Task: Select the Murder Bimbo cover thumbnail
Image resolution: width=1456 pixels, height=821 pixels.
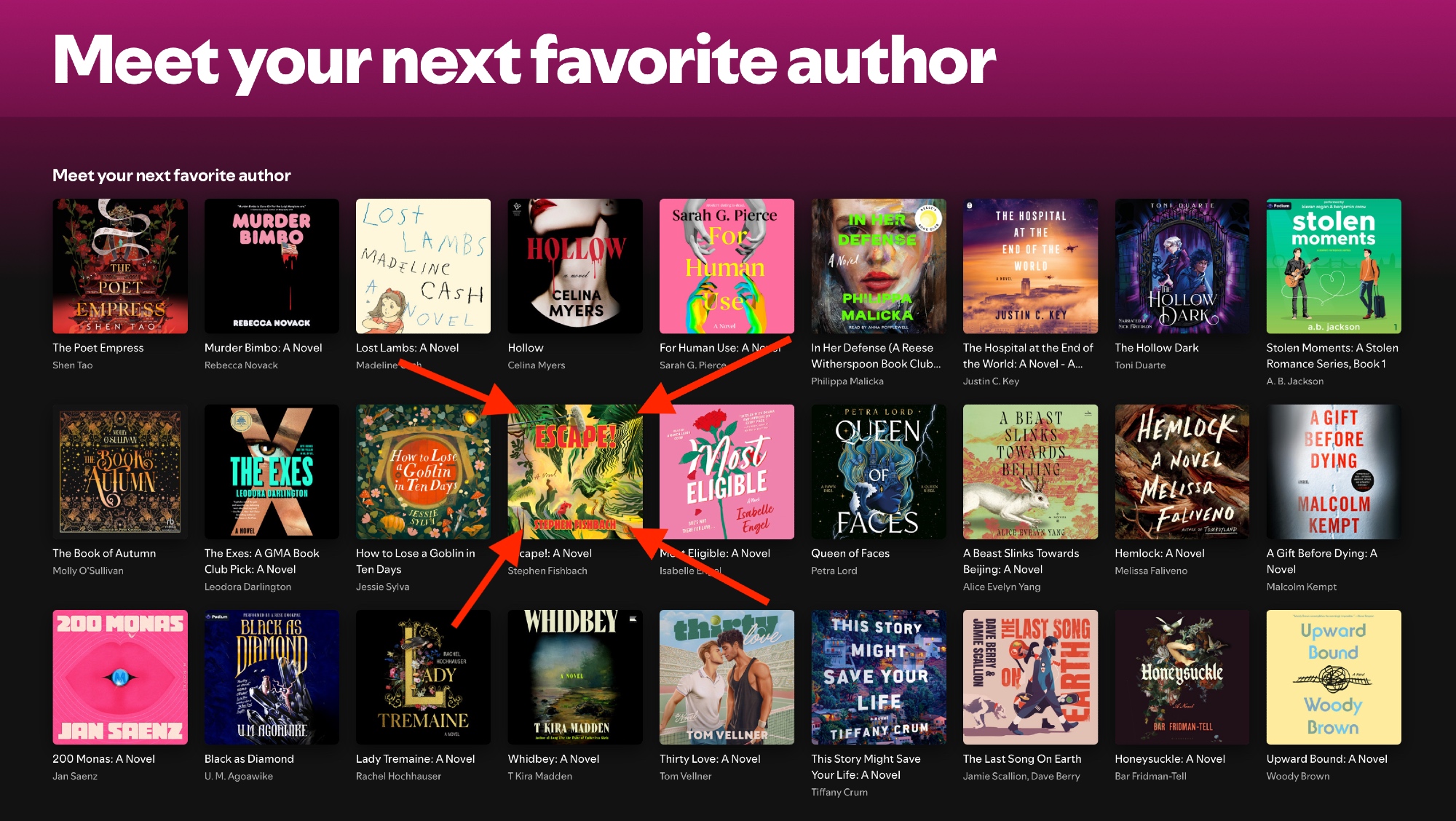Action: tap(272, 266)
